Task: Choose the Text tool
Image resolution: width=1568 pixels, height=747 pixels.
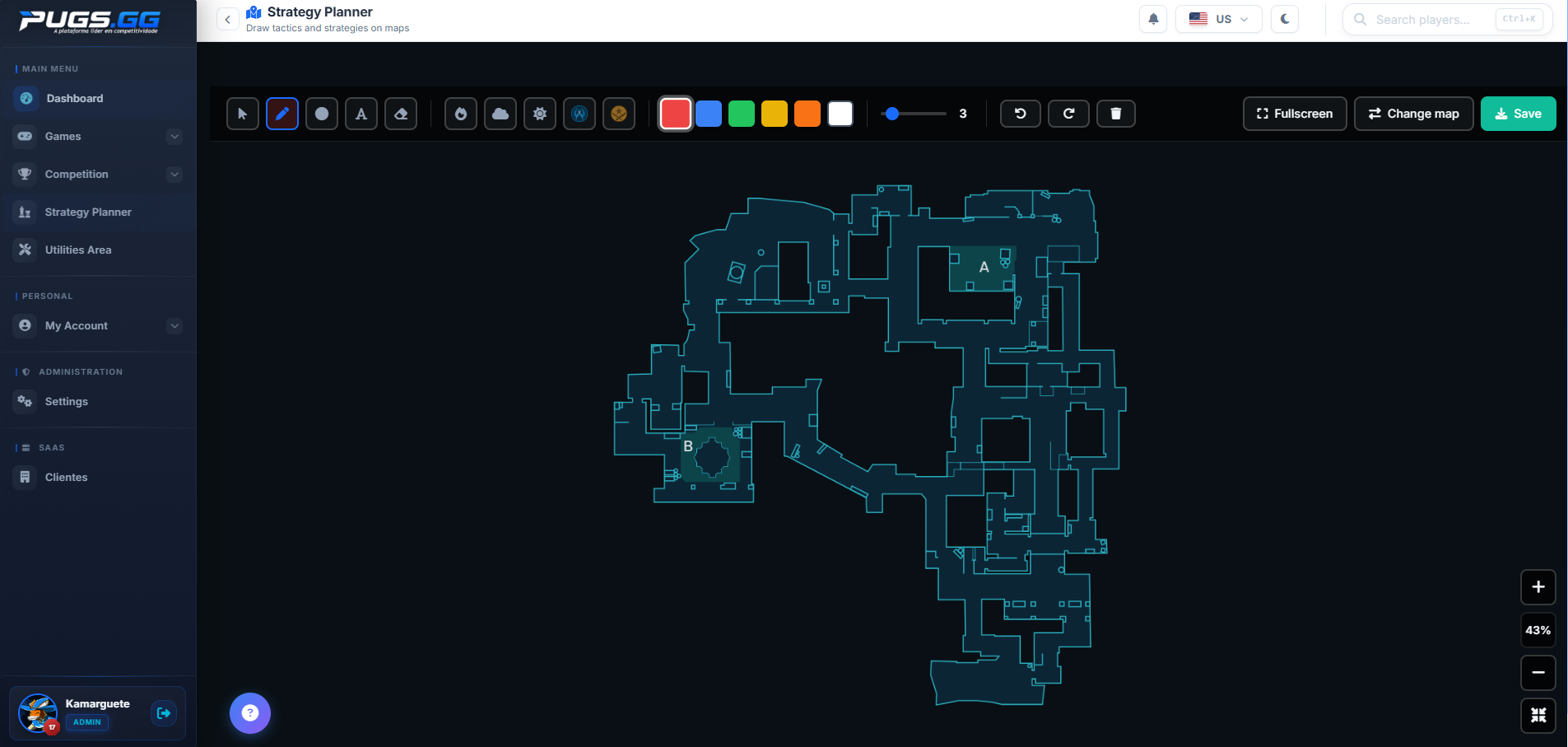Action: (x=361, y=114)
